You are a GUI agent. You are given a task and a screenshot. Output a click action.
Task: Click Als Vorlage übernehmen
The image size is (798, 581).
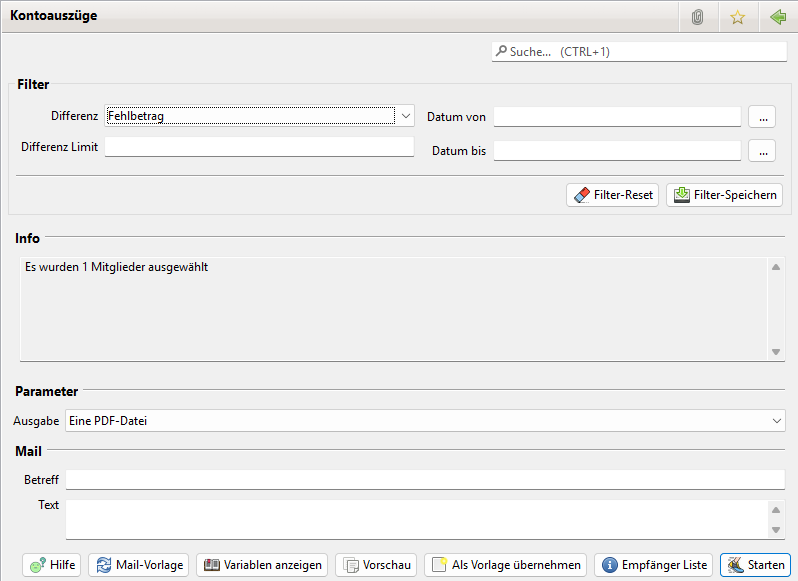(505, 565)
